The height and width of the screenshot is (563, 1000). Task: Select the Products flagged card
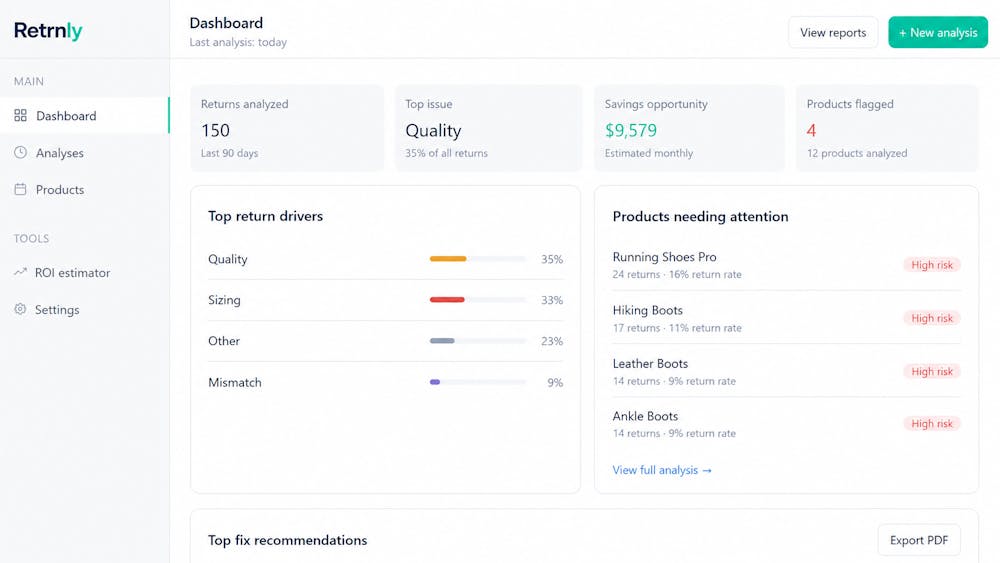click(x=887, y=128)
